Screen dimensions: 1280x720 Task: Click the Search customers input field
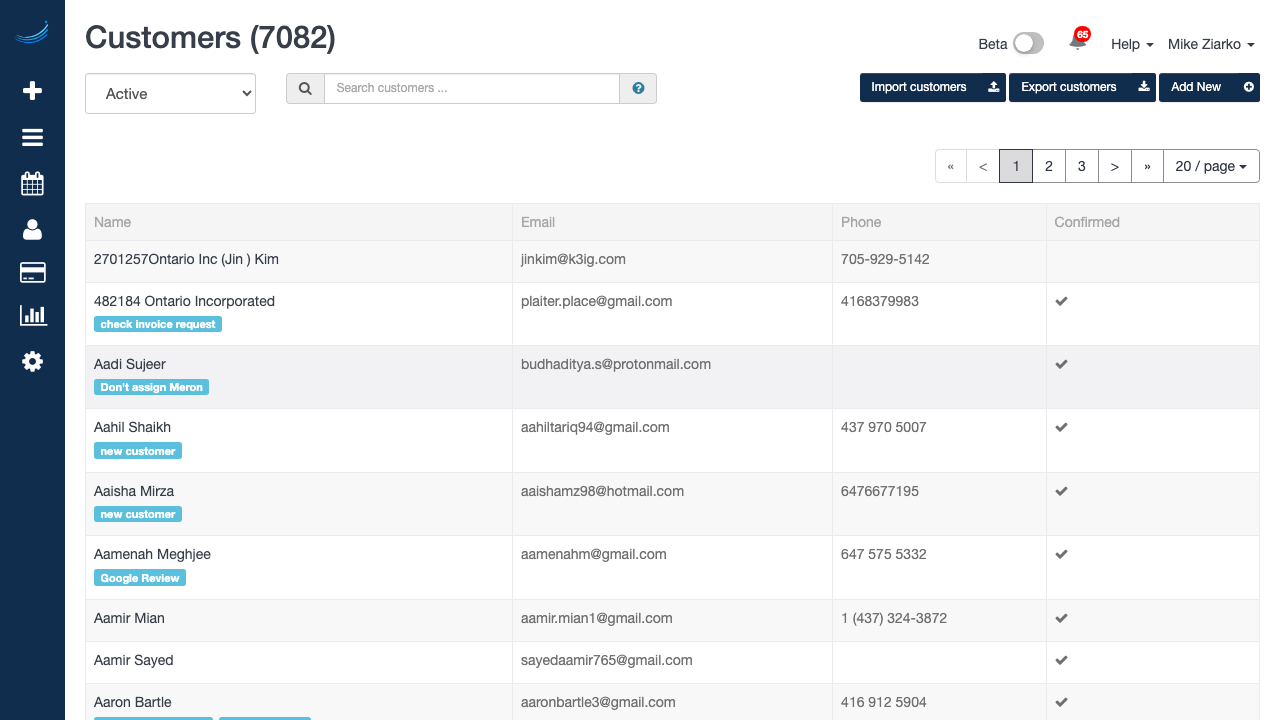pos(471,88)
